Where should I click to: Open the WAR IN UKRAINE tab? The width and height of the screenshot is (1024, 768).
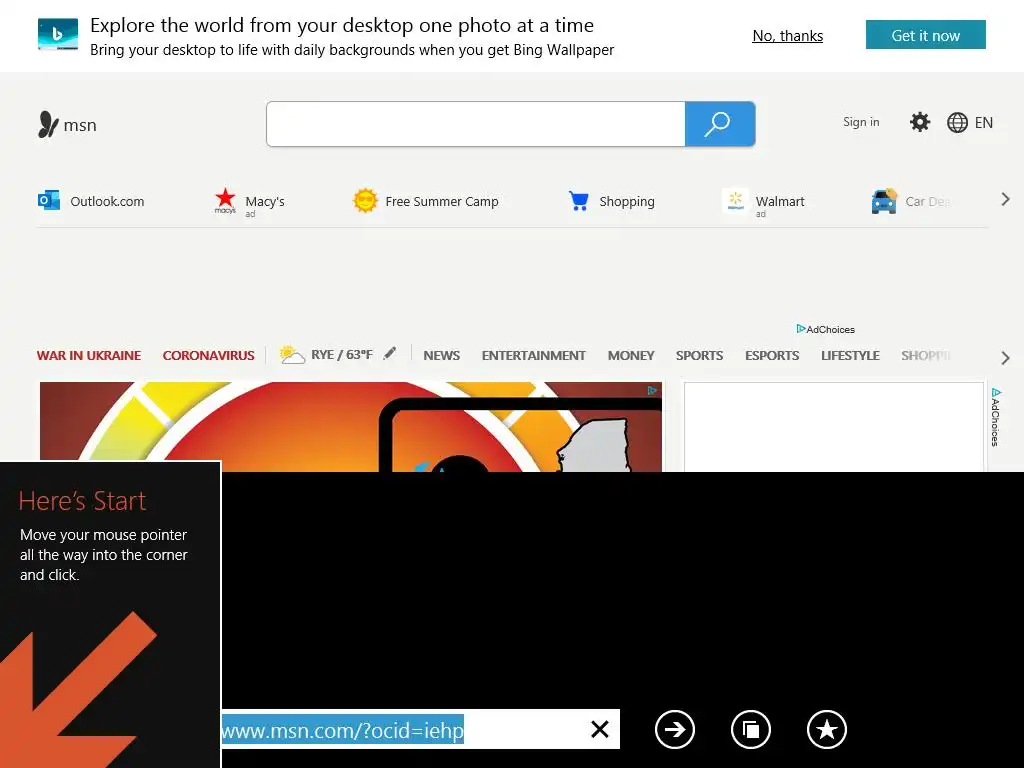[89, 355]
